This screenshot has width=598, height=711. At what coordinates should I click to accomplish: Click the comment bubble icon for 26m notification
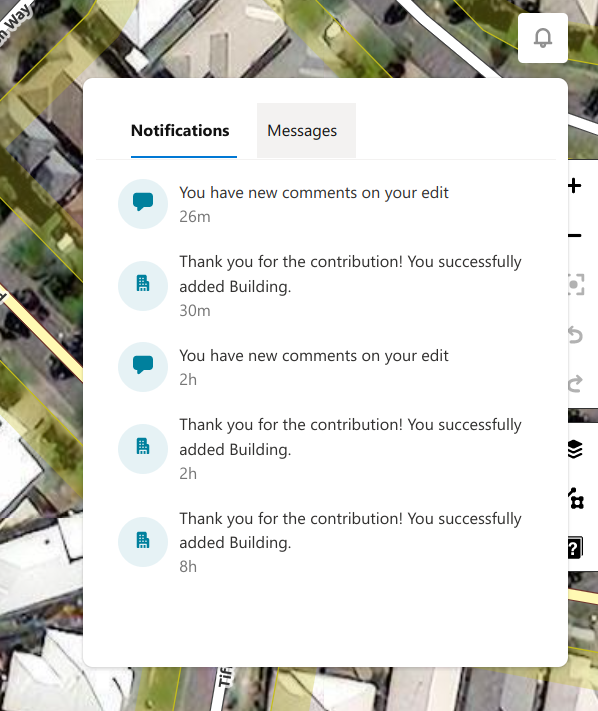[x=143, y=204]
